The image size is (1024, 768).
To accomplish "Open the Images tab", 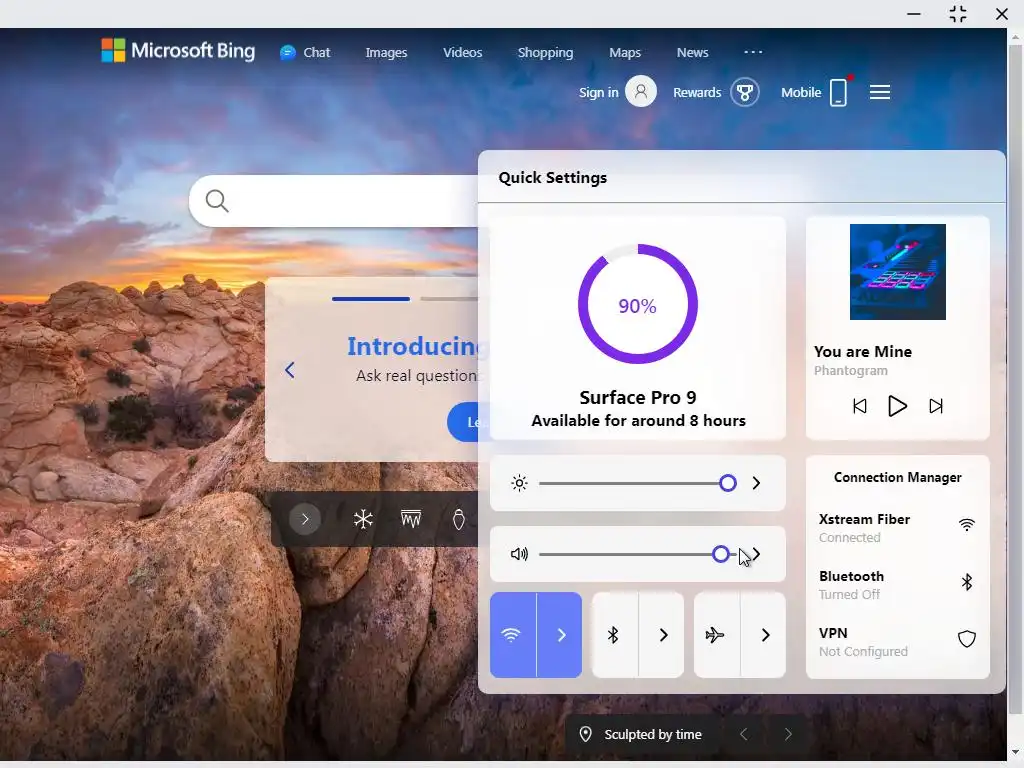I will point(386,52).
